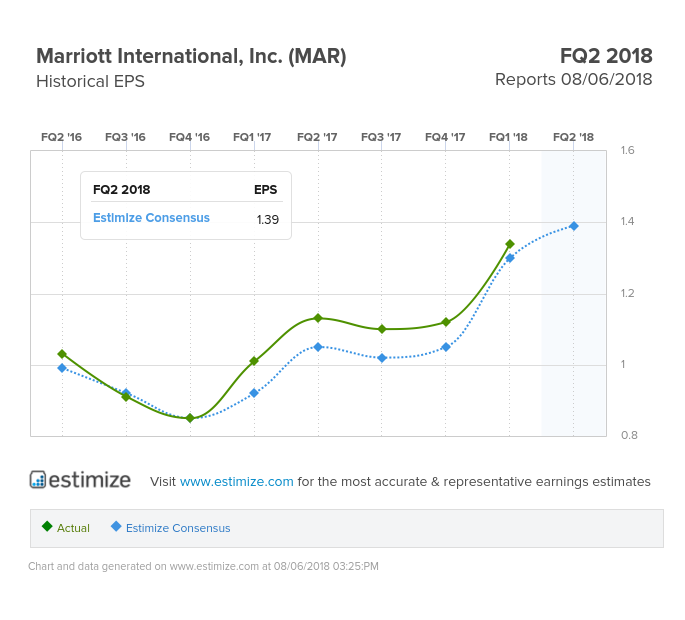Image resolution: width=685 pixels, height=620 pixels.
Task: Click the FQ3 '17 actual green point
Action: [382, 329]
